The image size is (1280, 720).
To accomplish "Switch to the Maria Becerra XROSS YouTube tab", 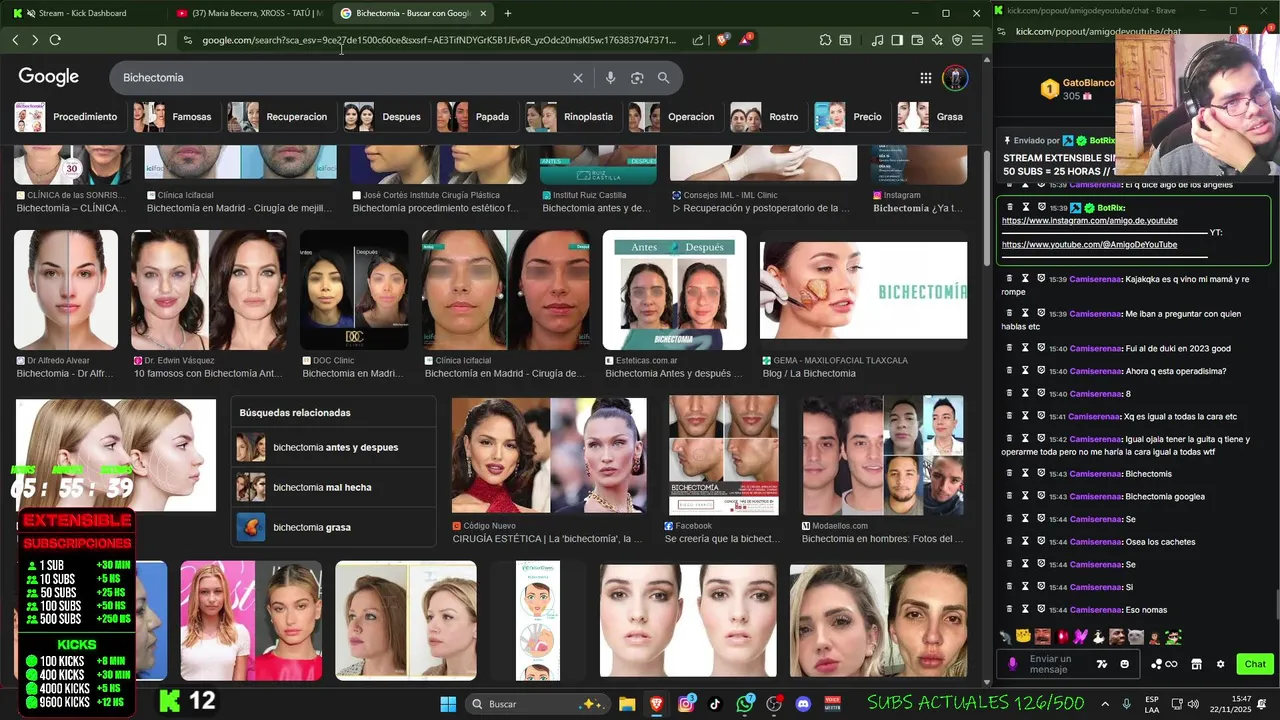I will click(250, 13).
